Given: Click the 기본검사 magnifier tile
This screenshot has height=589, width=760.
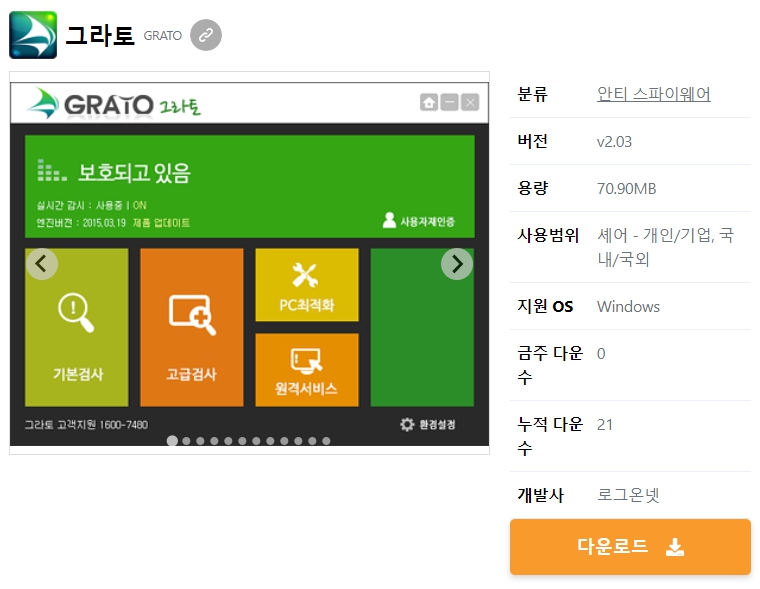Looking at the screenshot, I should (77, 327).
